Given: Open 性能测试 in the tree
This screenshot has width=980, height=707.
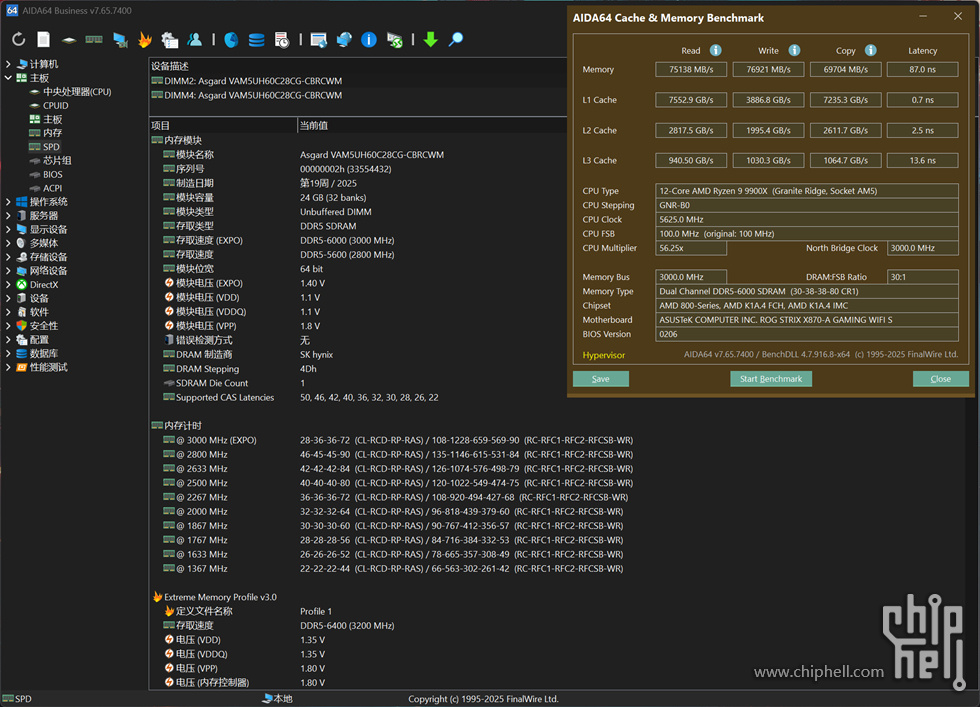Looking at the screenshot, I should point(48,367).
